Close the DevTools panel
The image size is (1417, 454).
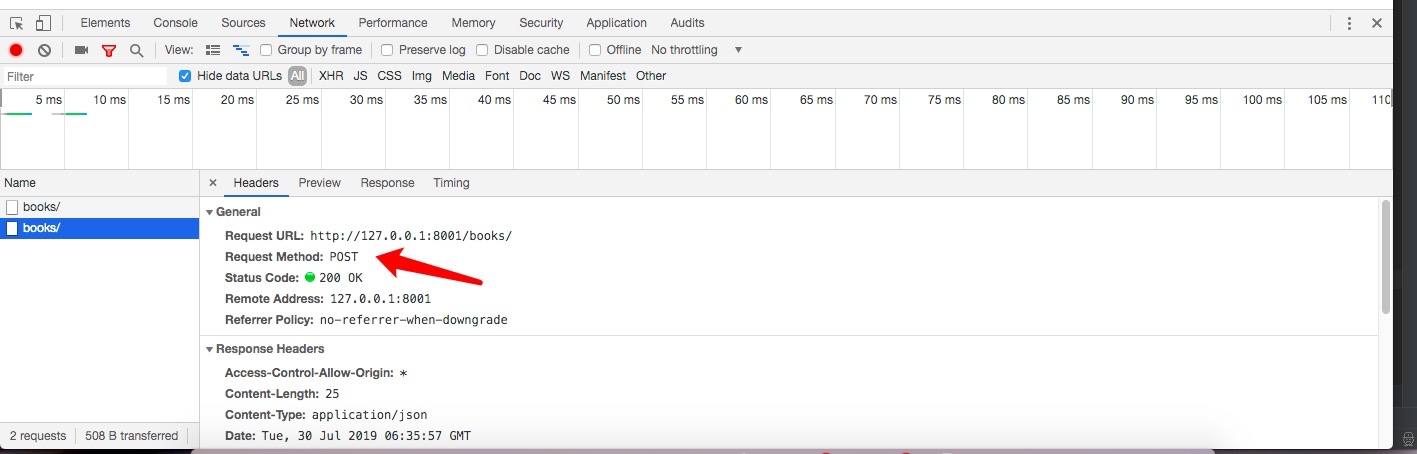tap(1377, 23)
